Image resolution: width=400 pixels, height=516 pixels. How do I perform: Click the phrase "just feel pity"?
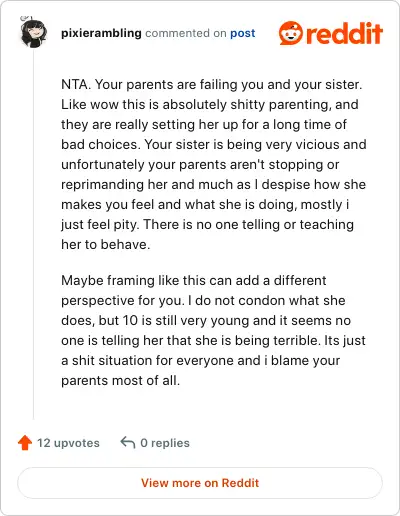click(99, 225)
